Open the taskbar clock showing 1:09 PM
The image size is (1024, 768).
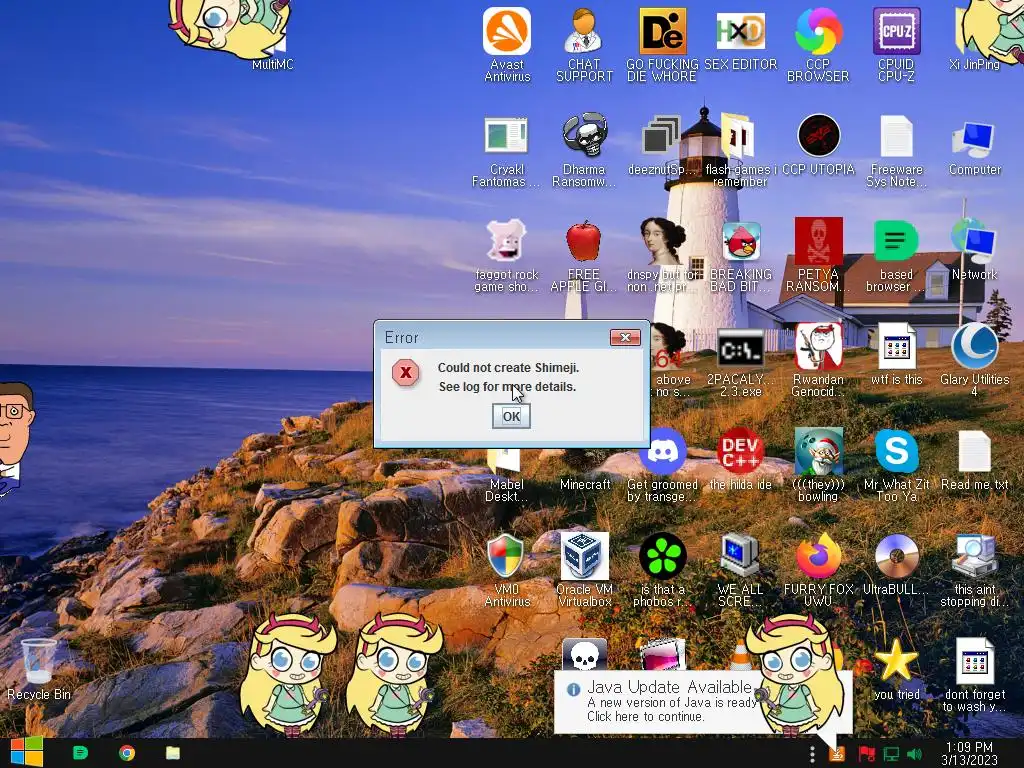[x=969, y=754]
